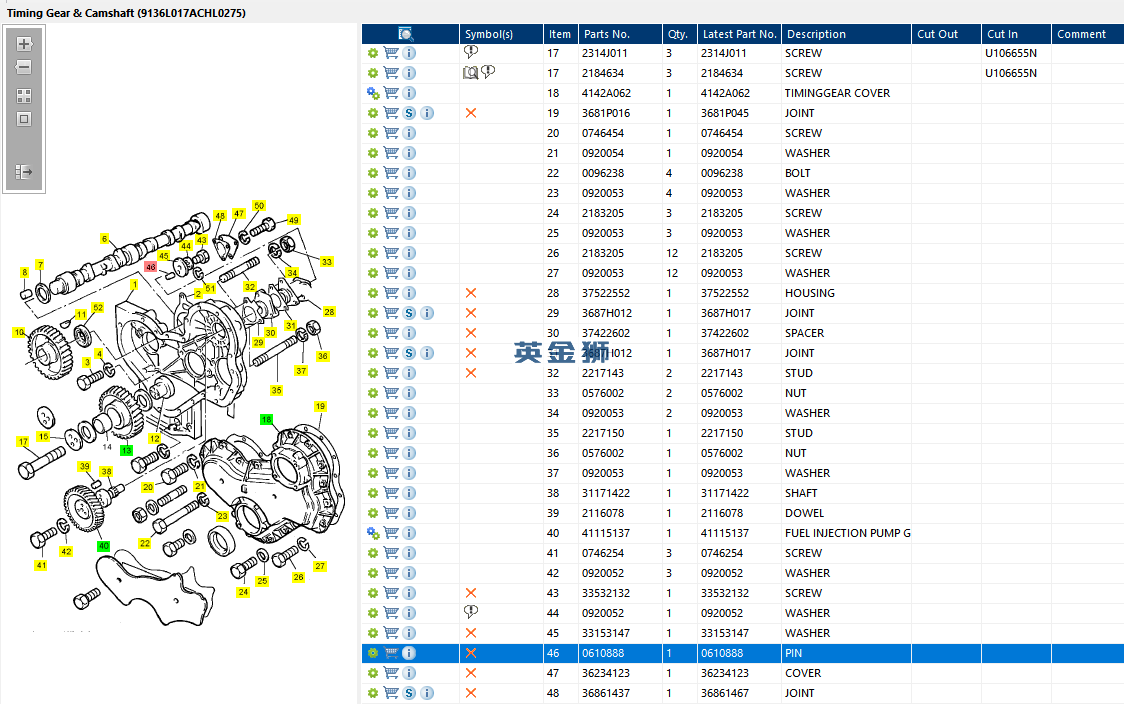Select callout 18 highlighted green in diagram
1124x704 pixels.
pos(267,419)
